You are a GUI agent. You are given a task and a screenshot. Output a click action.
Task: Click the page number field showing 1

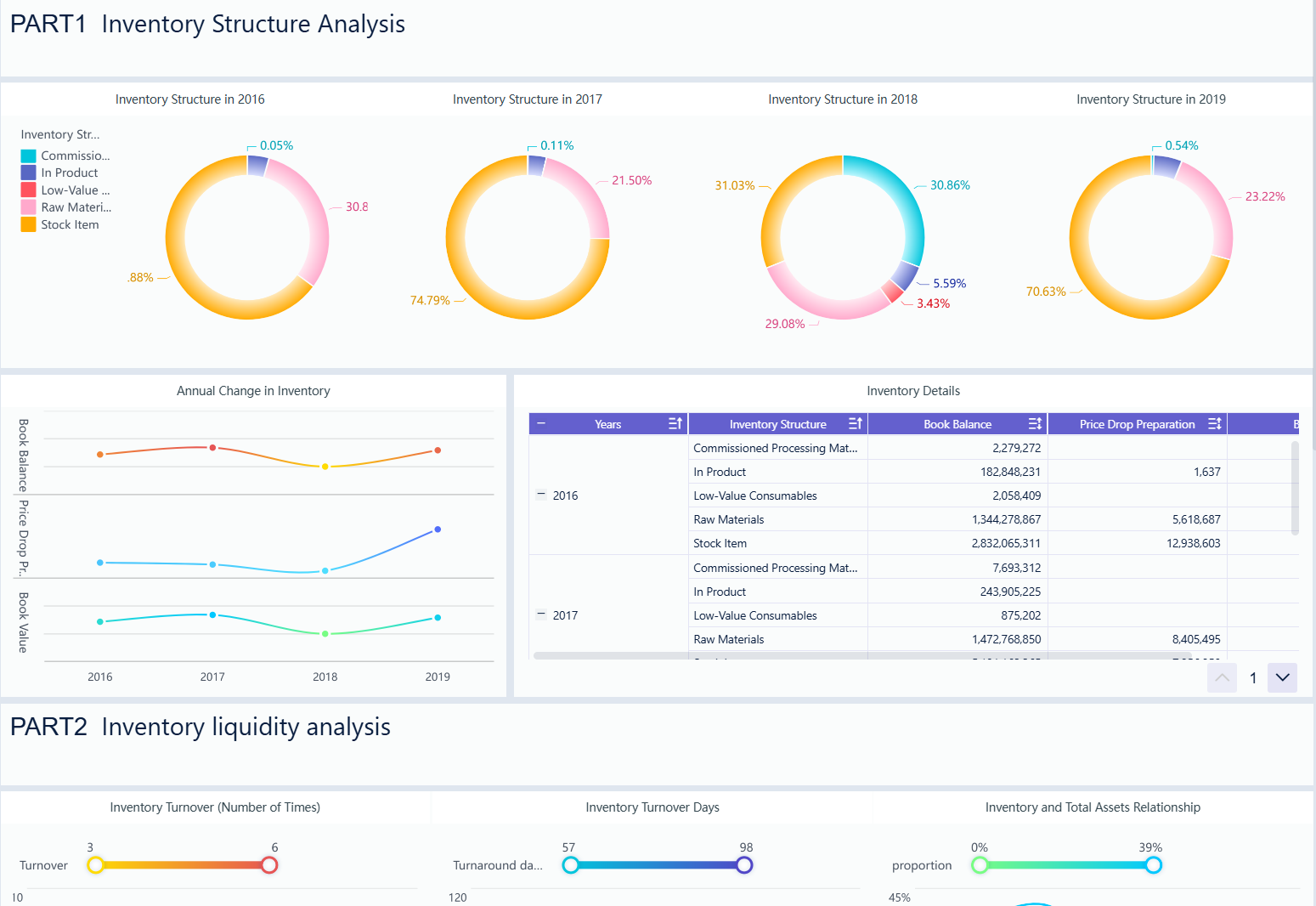(1253, 677)
